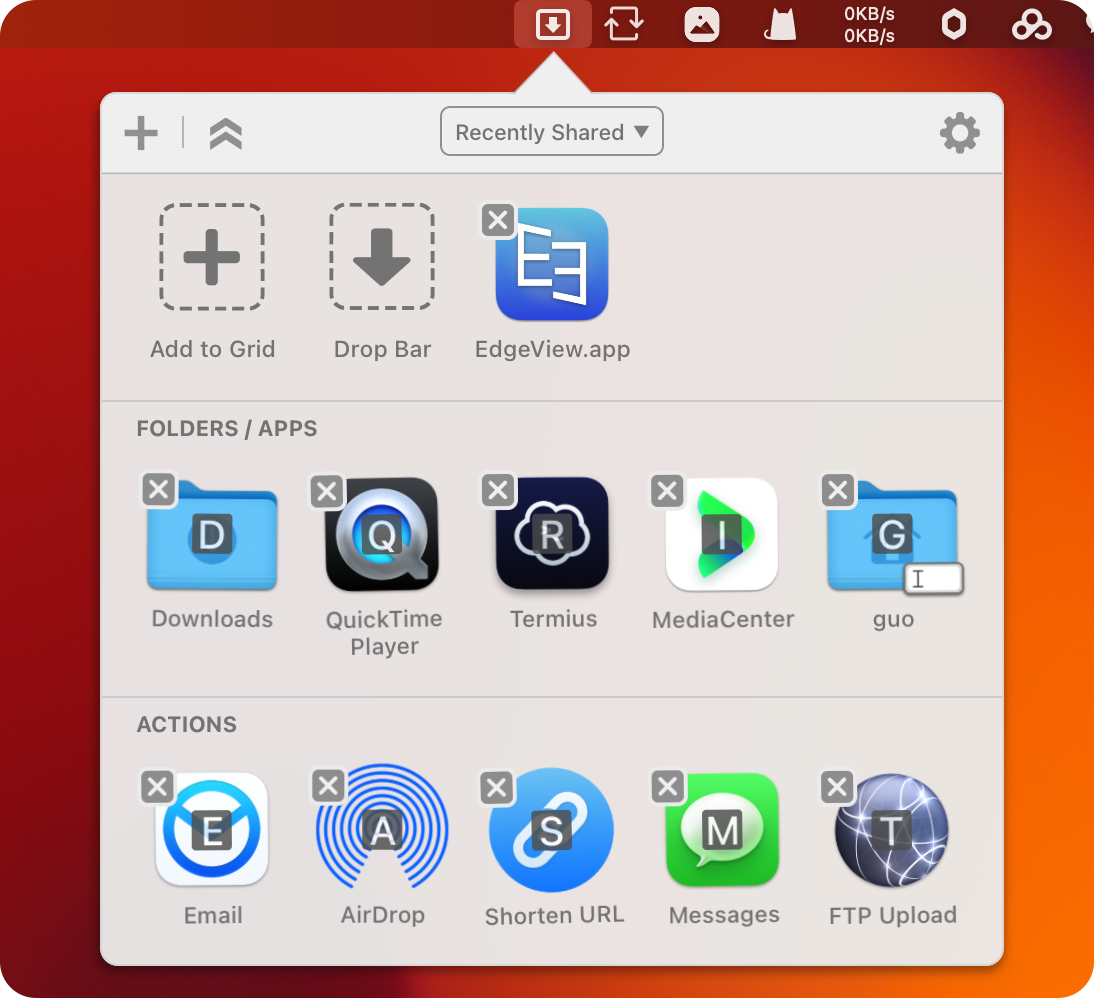Remove Downloads with its X button
The height and width of the screenshot is (998, 1094).
pos(159,489)
